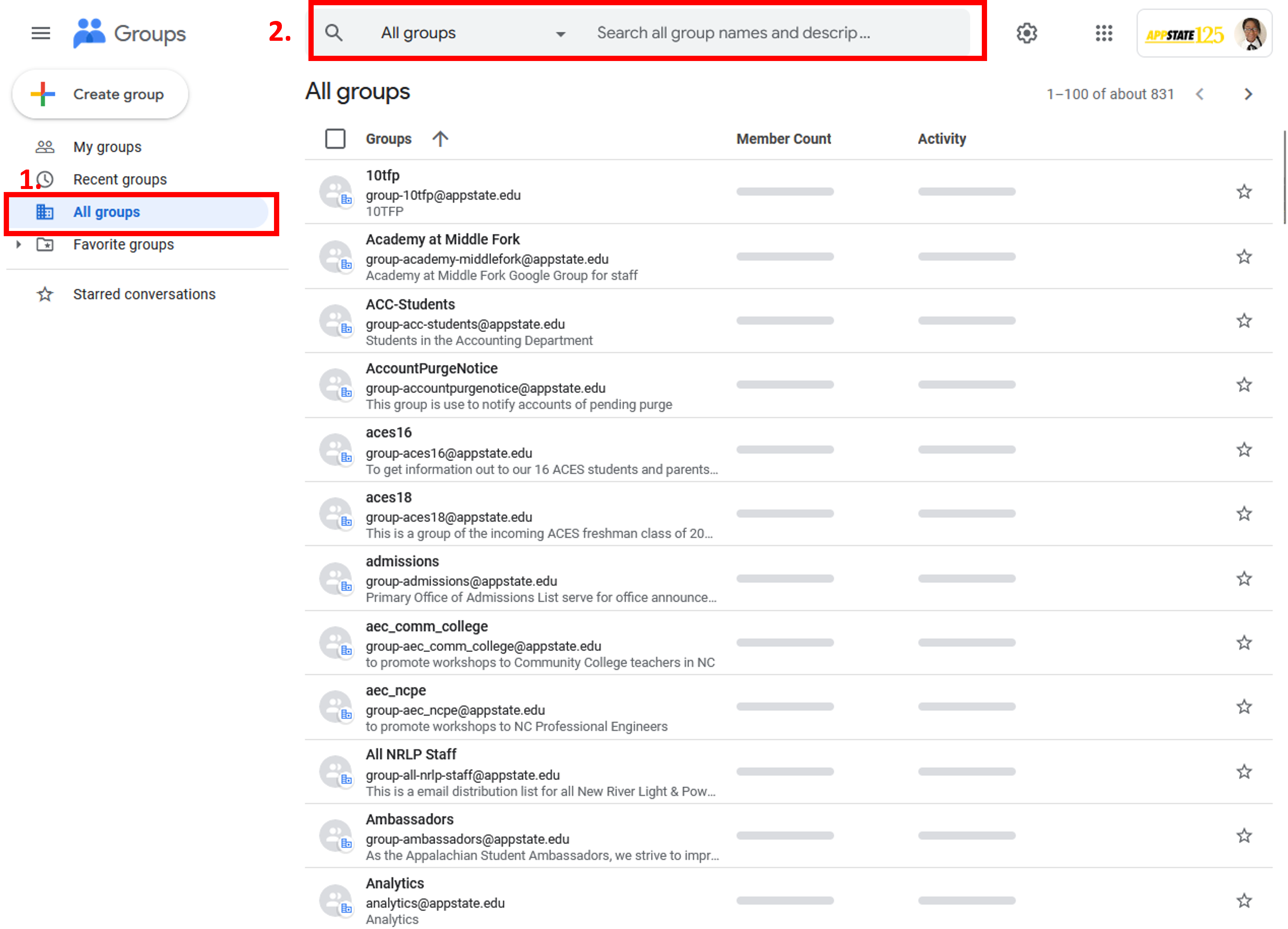1288x929 pixels.
Task: Star the AccountPurgeNotice group
Action: (1244, 385)
